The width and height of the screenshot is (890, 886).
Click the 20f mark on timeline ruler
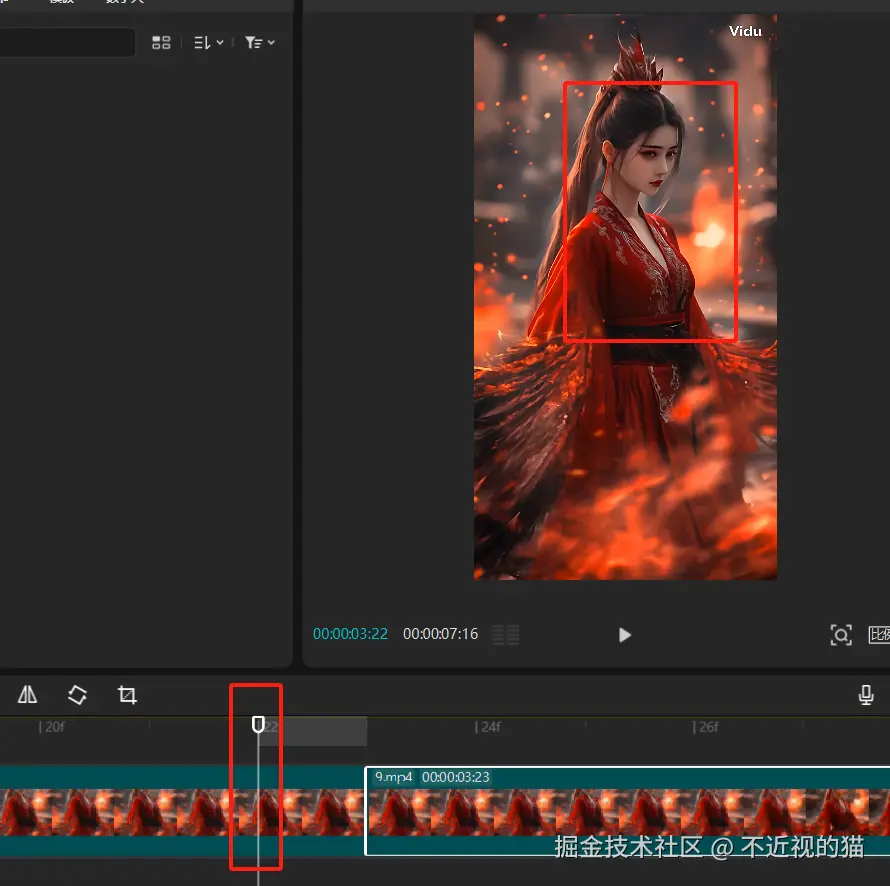[52, 727]
